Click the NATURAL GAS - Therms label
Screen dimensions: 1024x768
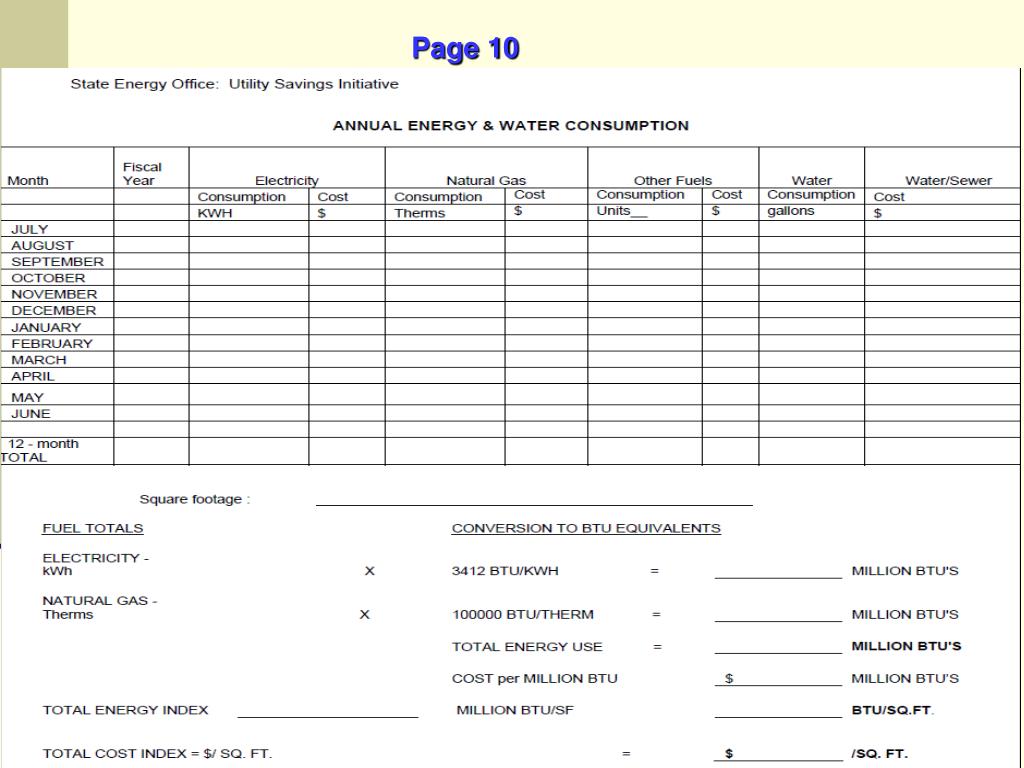point(100,607)
